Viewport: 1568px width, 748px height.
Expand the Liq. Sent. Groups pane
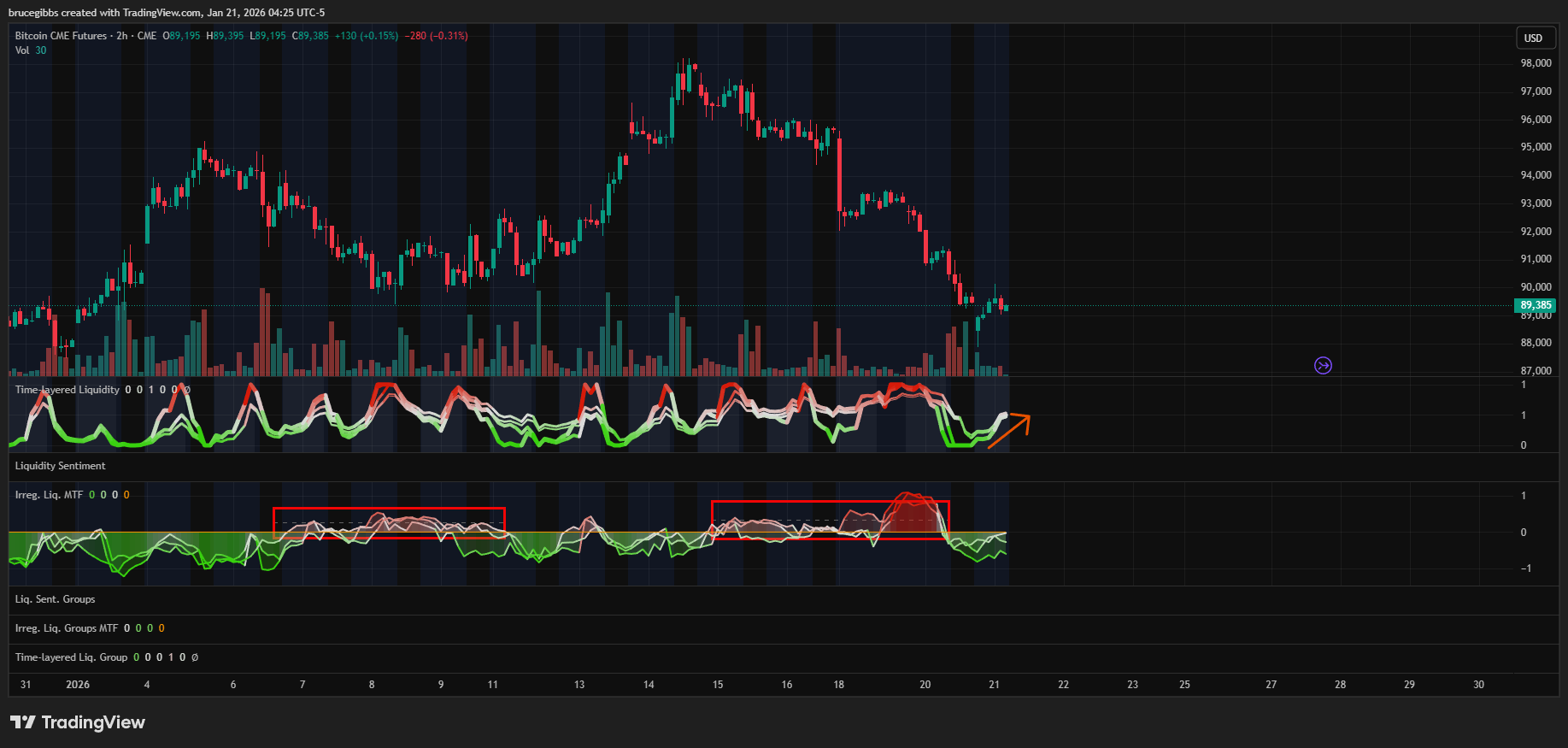[x=55, y=599]
